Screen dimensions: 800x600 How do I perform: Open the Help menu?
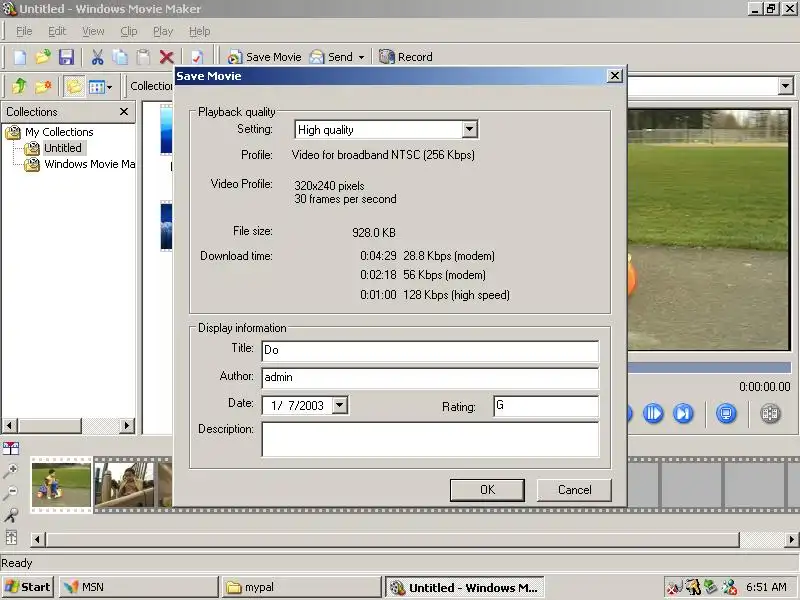pos(199,31)
